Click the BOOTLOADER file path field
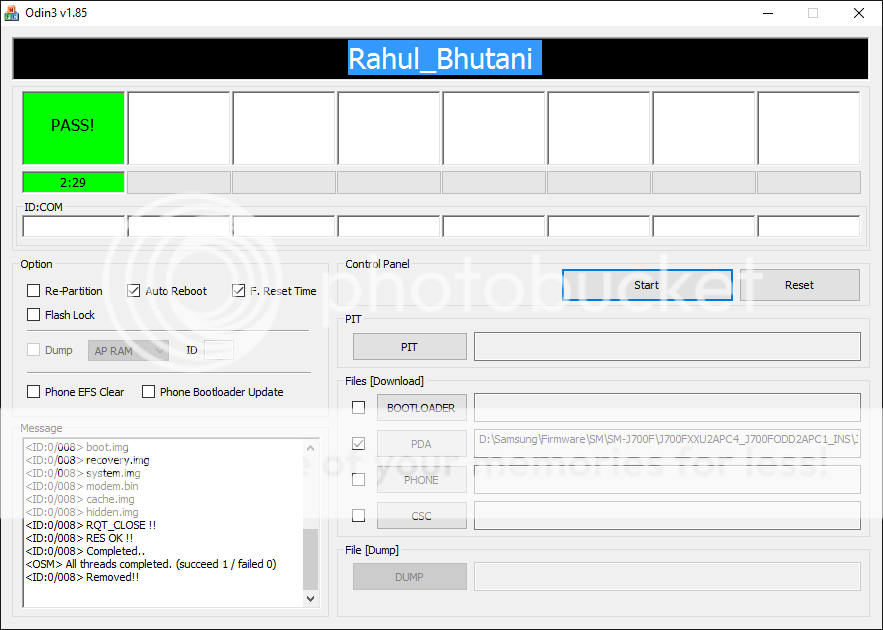The width and height of the screenshot is (883, 630). (x=667, y=407)
